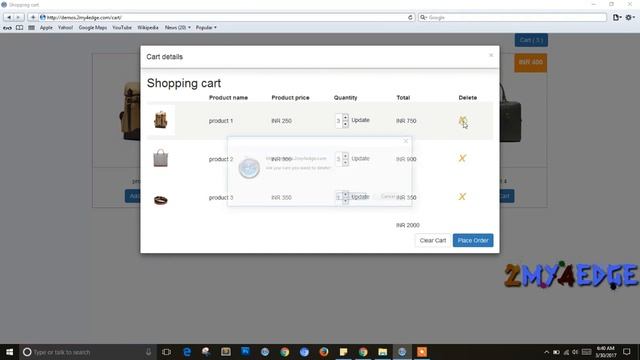This screenshot has height=360, width=640.
Task: Add bookmark with the plus button
Action: click(33, 17)
